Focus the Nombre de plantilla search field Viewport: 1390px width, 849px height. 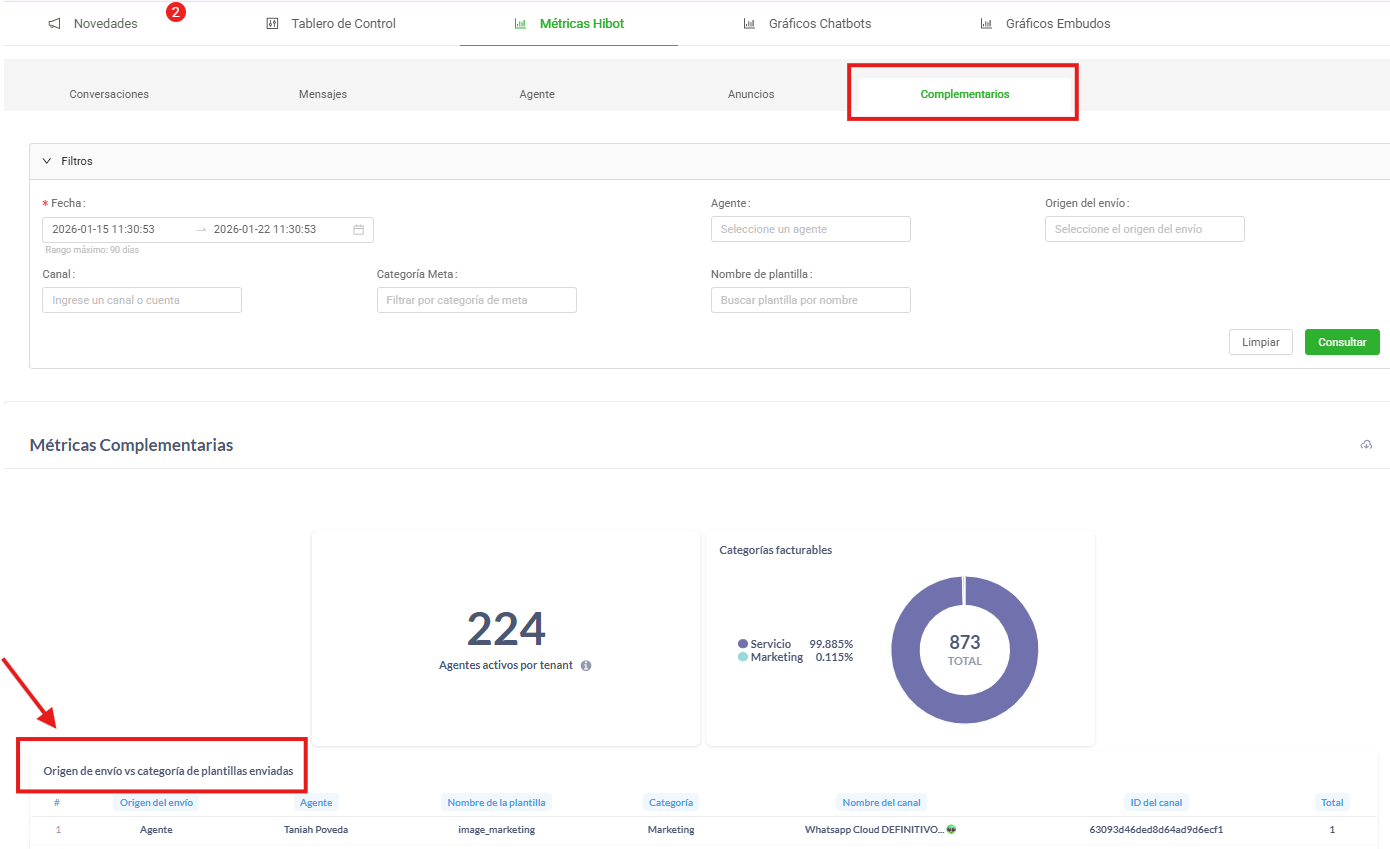click(810, 300)
